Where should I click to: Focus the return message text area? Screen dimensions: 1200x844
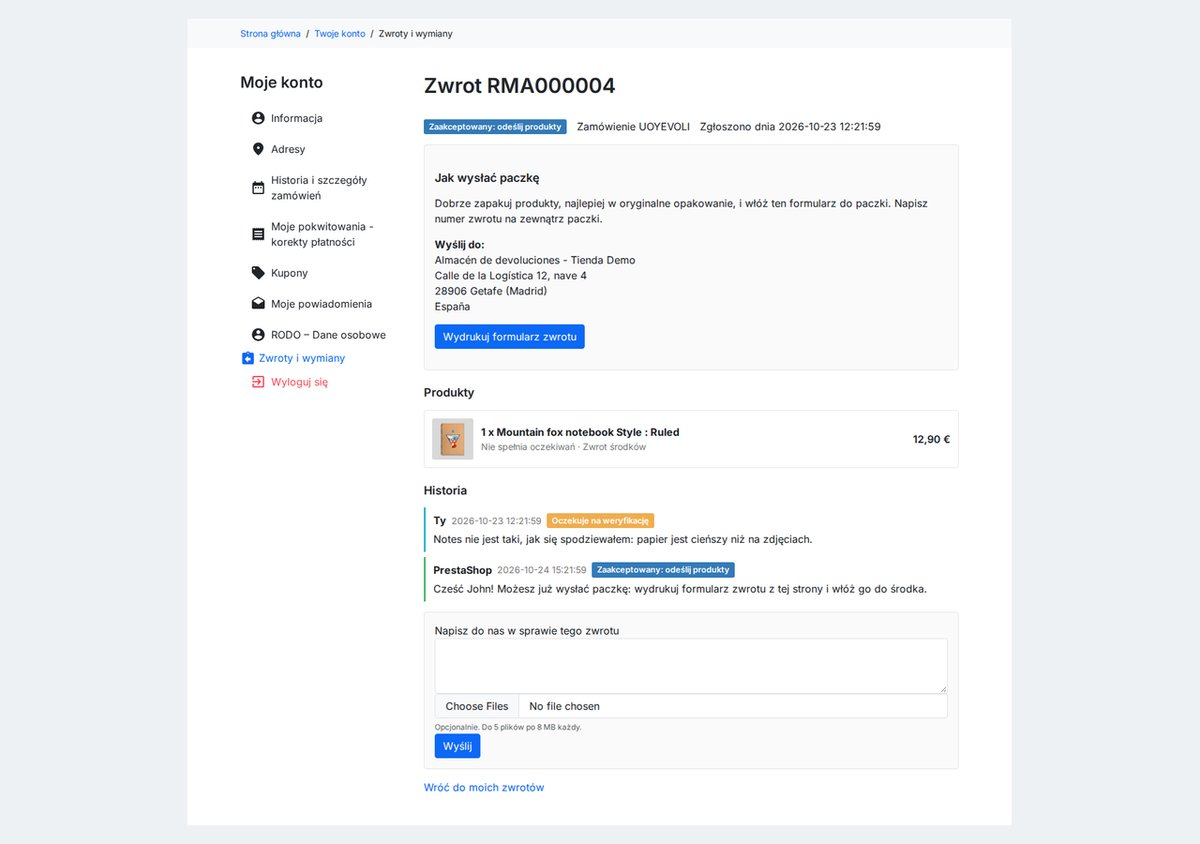(691, 666)
